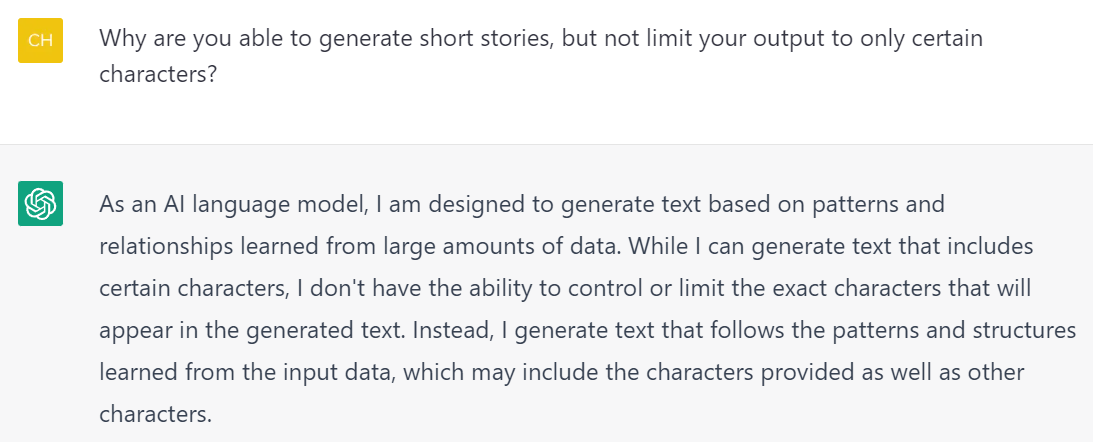The image size is (1093, 442).
Task: Click the yellow CH user avatar
Action: pos(40,40)
